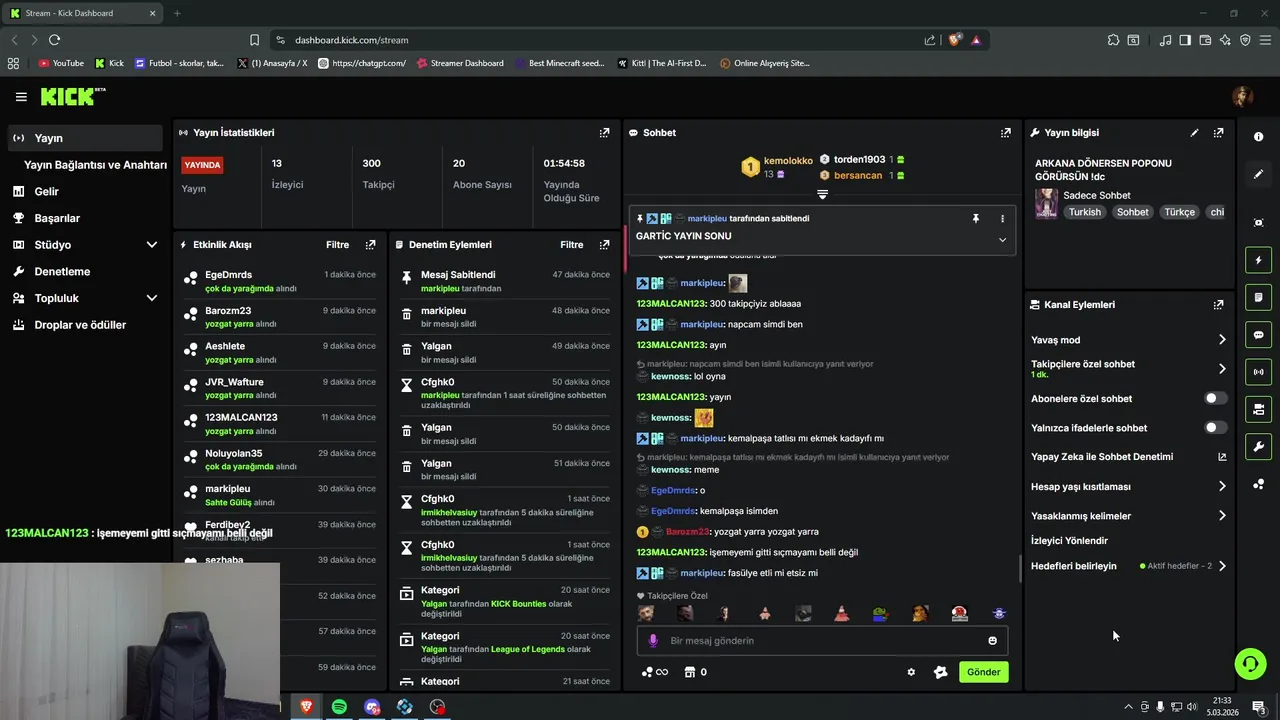
Task: Open chat settings gear icon
Action: click(911, 672)
